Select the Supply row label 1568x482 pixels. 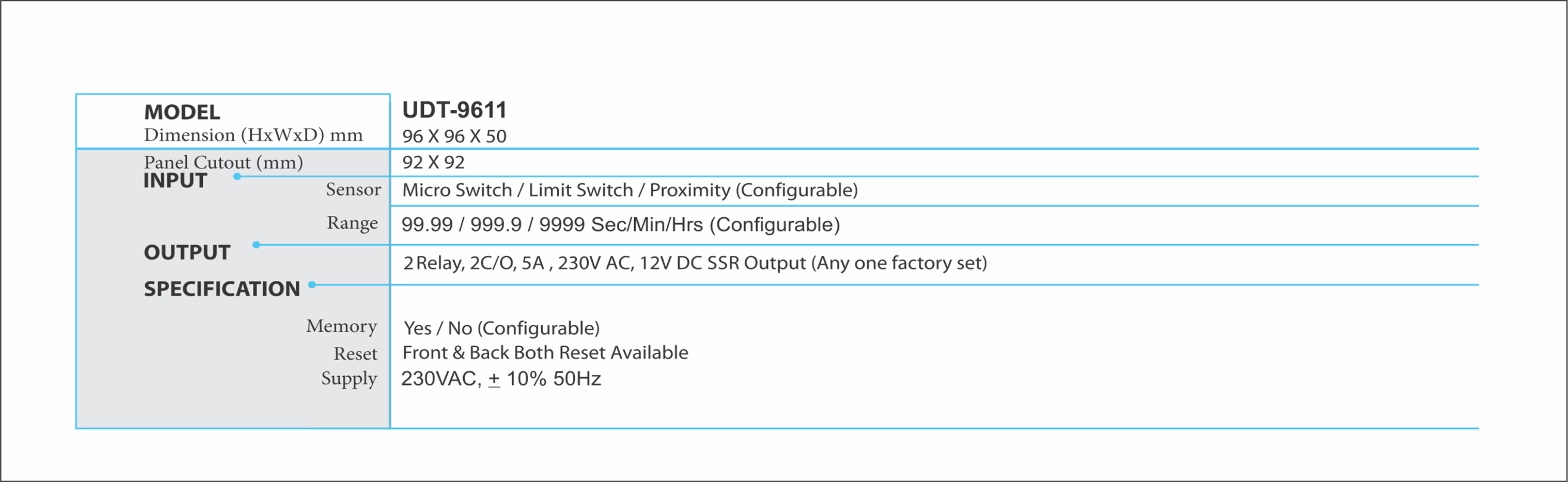click(x=349, y=379)
